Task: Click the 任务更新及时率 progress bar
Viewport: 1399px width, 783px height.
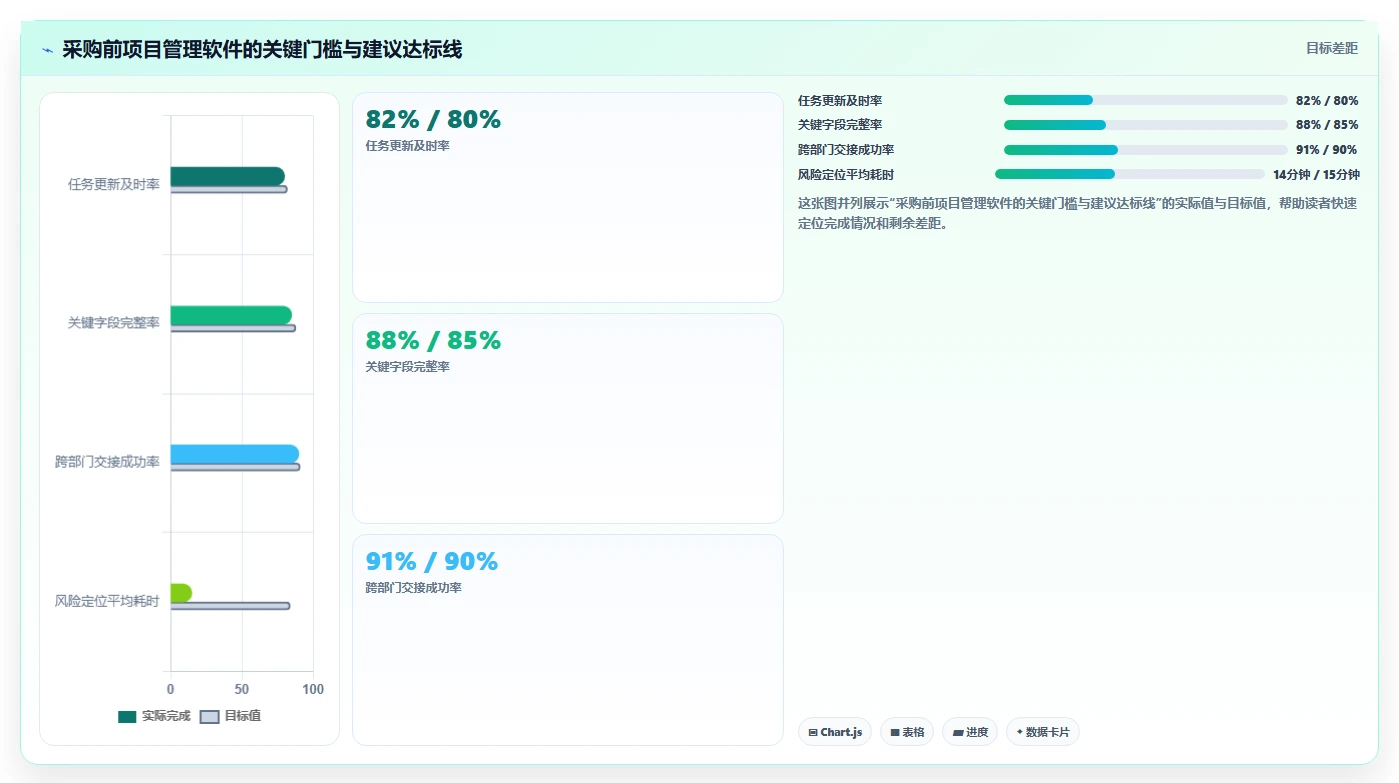Action: pos(1145,100)
